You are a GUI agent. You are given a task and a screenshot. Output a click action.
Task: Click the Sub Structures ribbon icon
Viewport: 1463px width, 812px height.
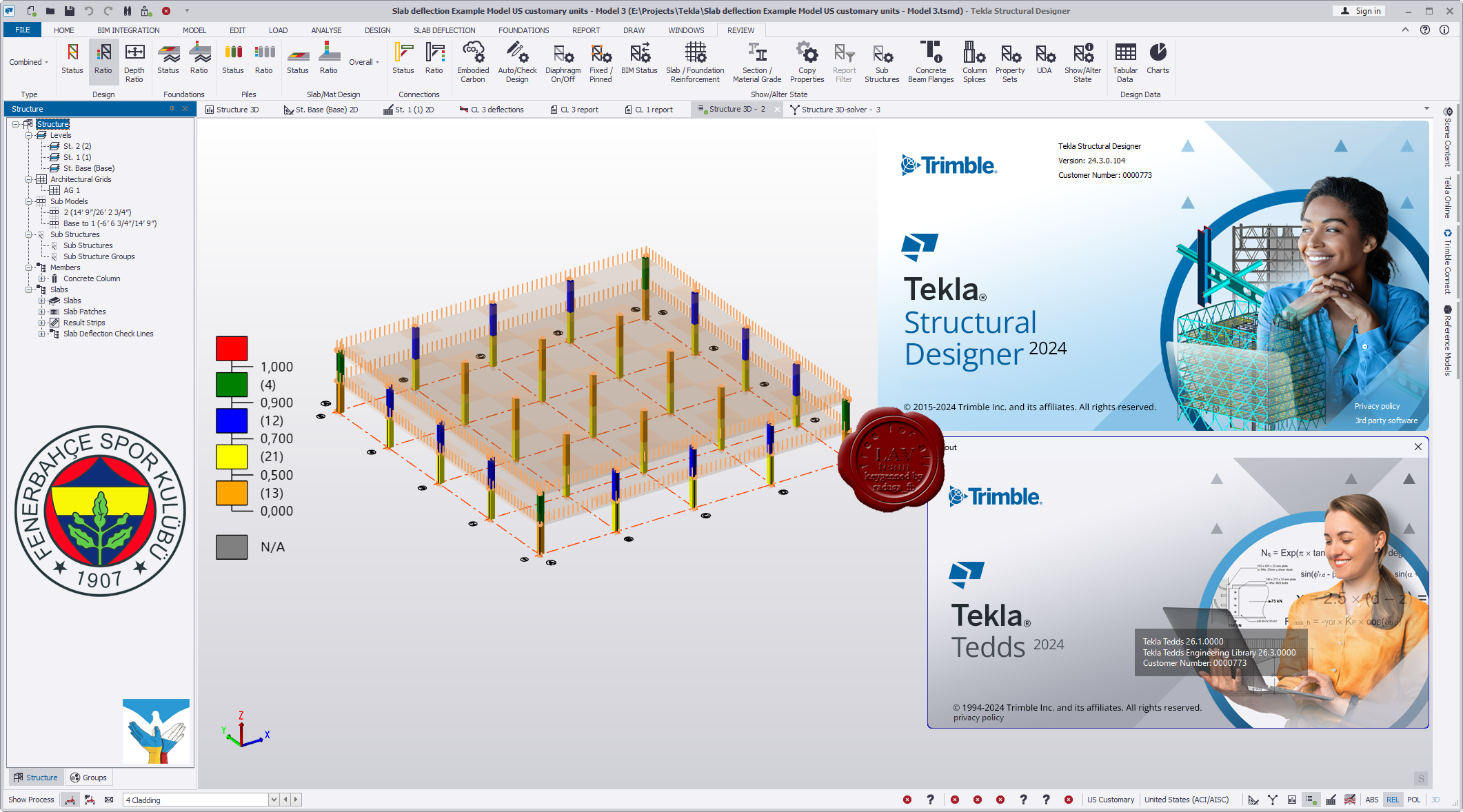coord(882,63)
